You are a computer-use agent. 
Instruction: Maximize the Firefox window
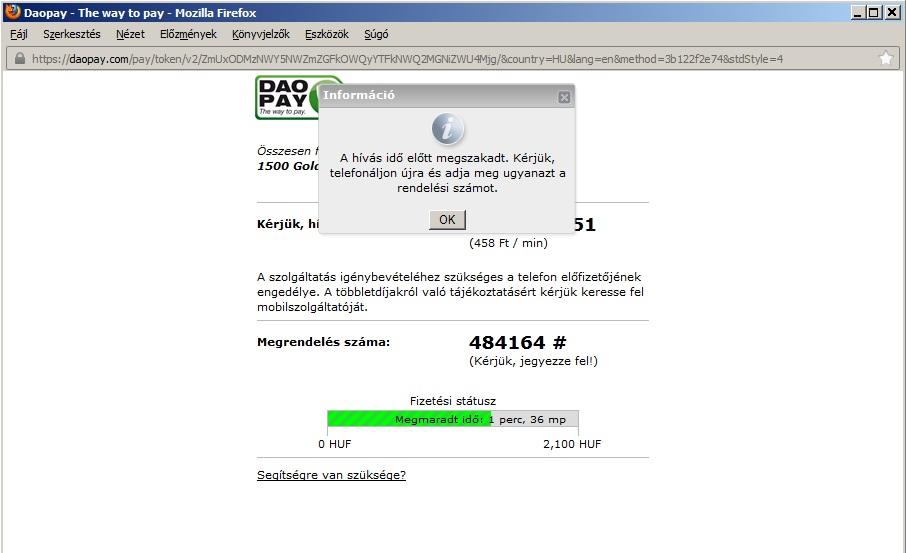point(875,12)
